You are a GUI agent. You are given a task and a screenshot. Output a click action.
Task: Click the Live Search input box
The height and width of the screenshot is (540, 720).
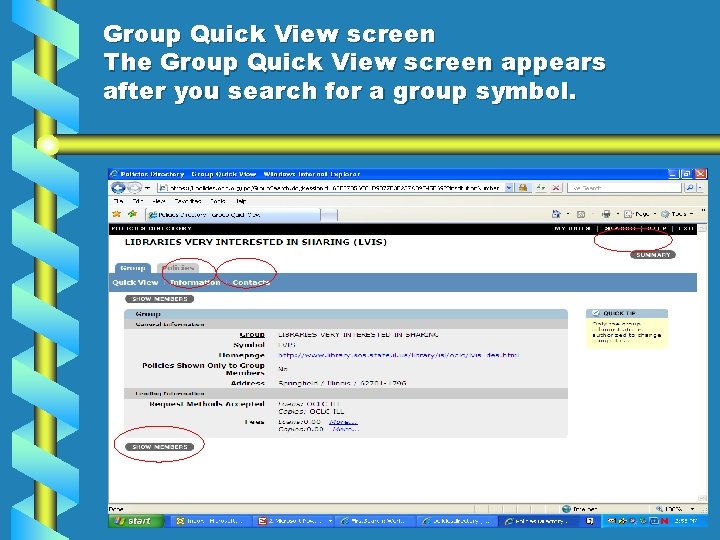click(x=624, y=188)
